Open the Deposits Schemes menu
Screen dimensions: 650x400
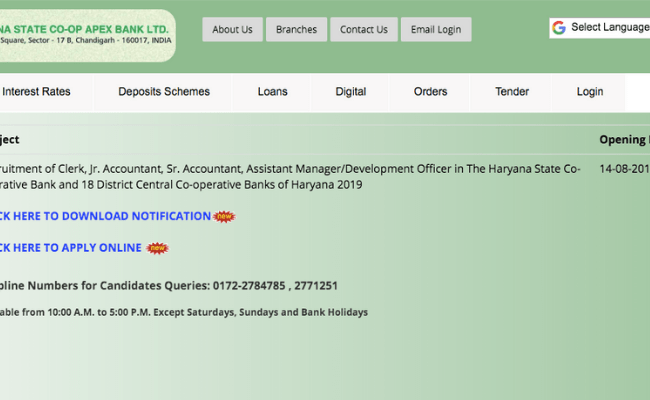point(164,92)
